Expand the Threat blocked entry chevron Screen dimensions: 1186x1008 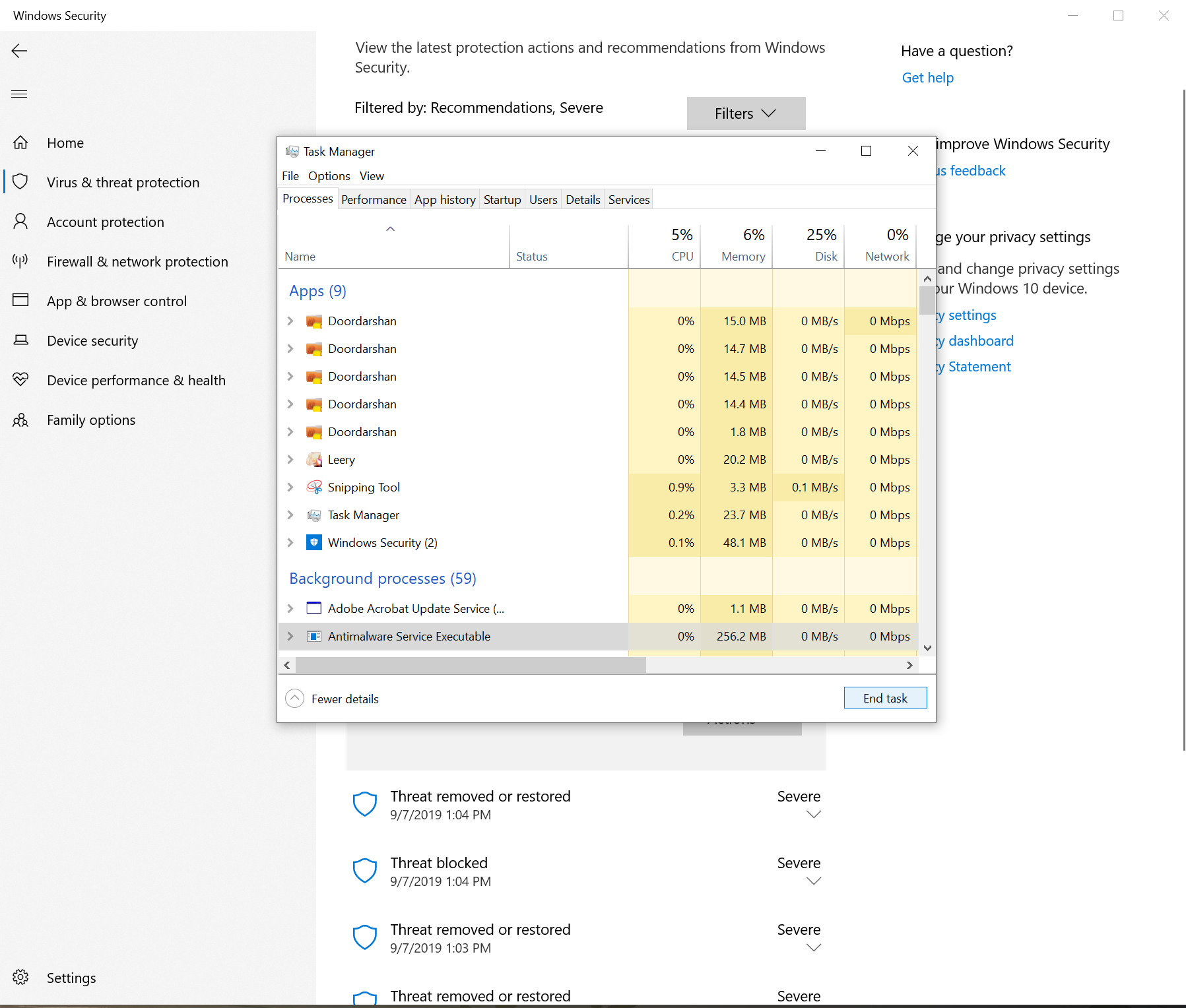click(814, 881)
